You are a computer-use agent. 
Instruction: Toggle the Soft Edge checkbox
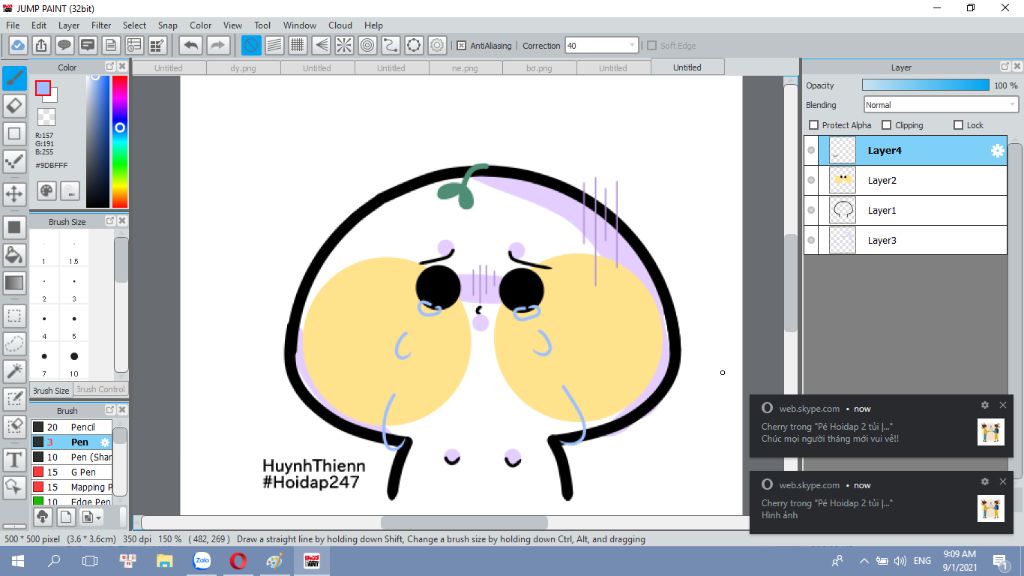click(x=652, y=46)
